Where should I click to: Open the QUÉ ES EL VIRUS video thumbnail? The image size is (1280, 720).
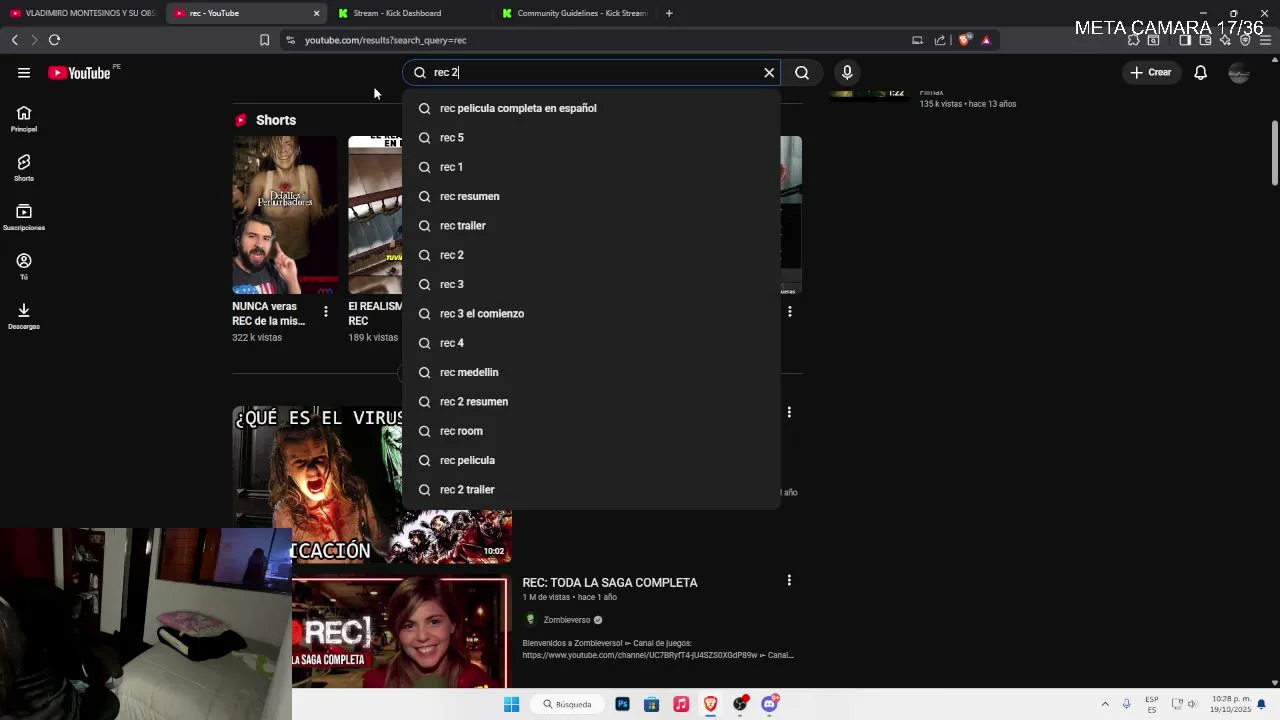372,485
